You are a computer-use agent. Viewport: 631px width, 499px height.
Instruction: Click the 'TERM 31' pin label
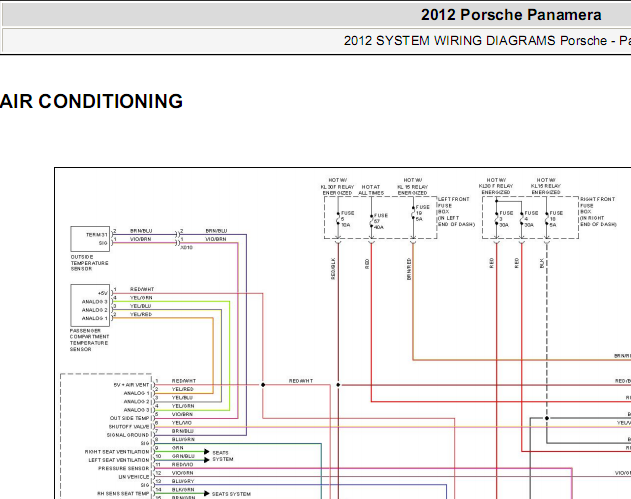pyautogui.click(x=97, y=235)
